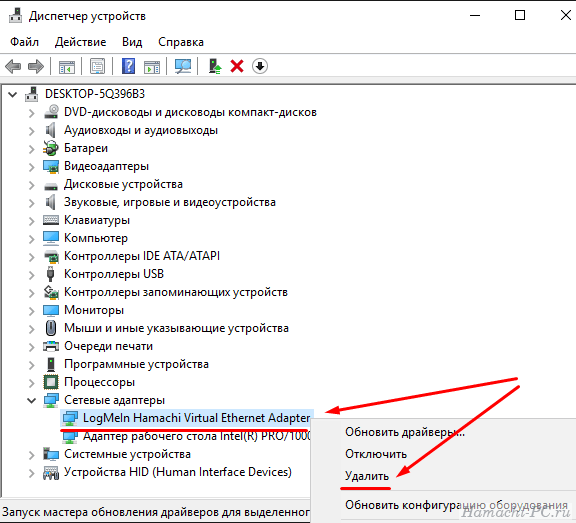Select the DESKTOP-5Q396B3 computer name
The width and height of the screenshot is (576, 523).
click(95, 94)
